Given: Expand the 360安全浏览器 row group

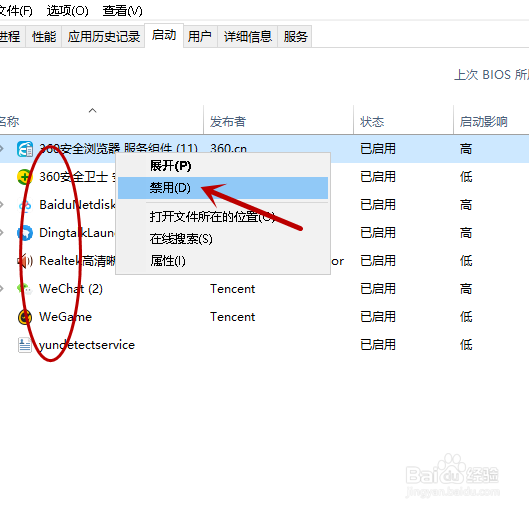Looking at the screenshot, I should point(2,149).
